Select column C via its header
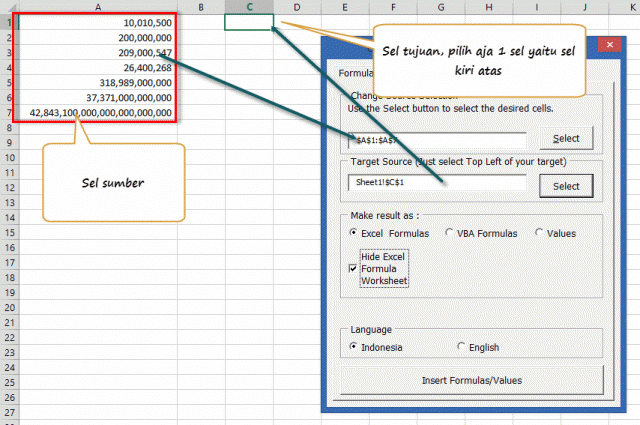Viewport: 640px width, 425px height. tap(249, 6)
